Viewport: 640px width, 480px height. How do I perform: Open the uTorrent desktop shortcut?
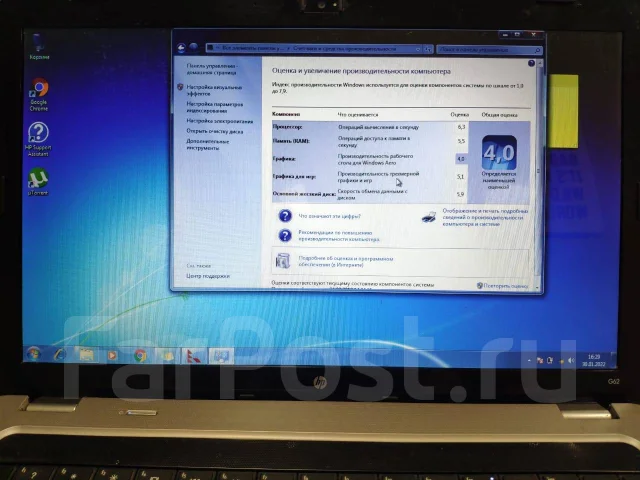pyautogui.click(x=38, y=182)
